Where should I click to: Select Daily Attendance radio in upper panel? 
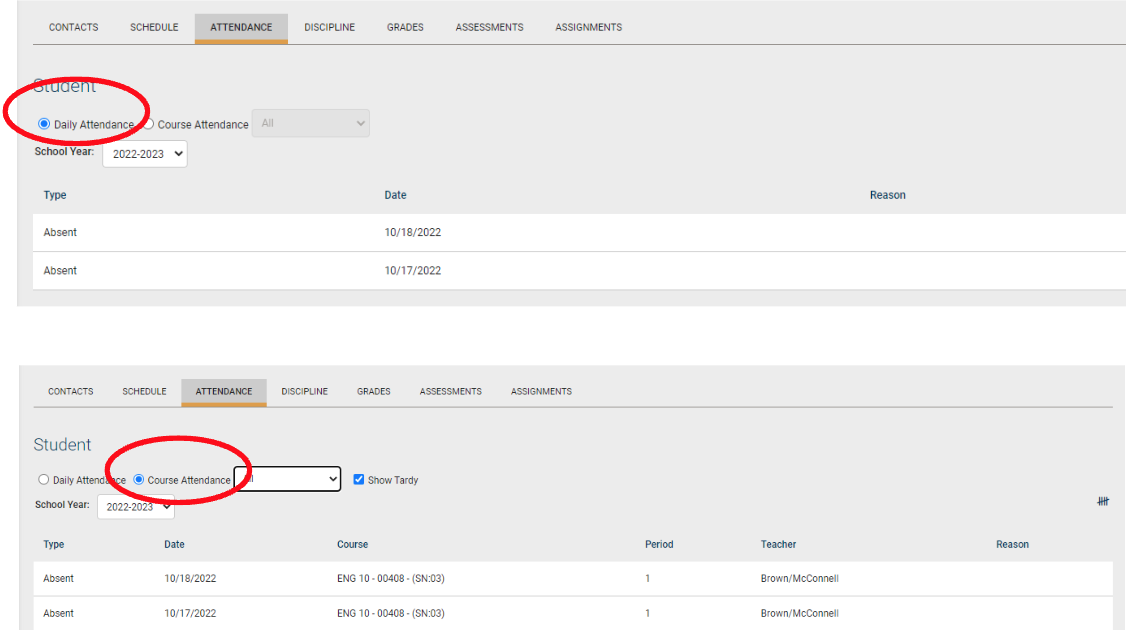44,124
